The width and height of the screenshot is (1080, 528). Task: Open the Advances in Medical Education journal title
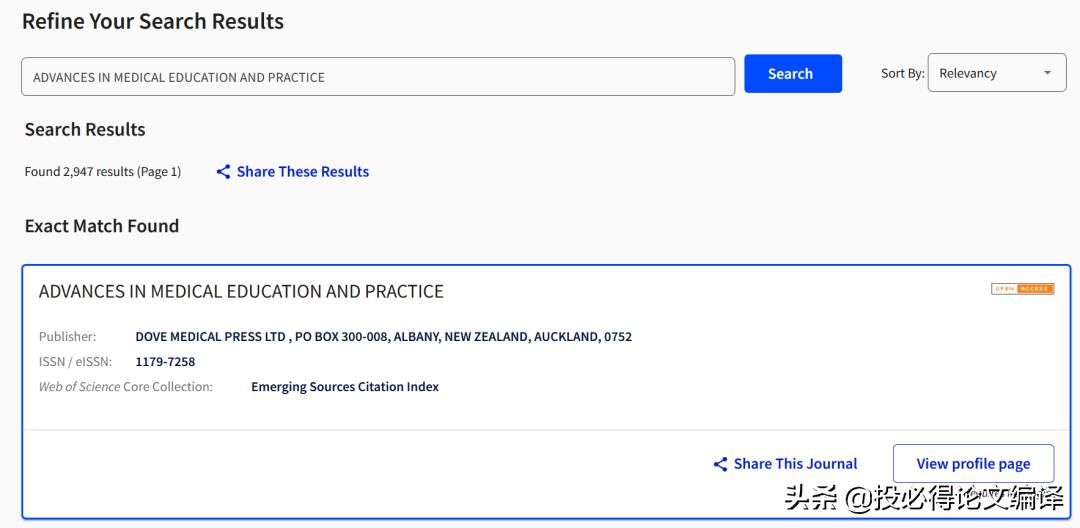click(x=241, y=292)
